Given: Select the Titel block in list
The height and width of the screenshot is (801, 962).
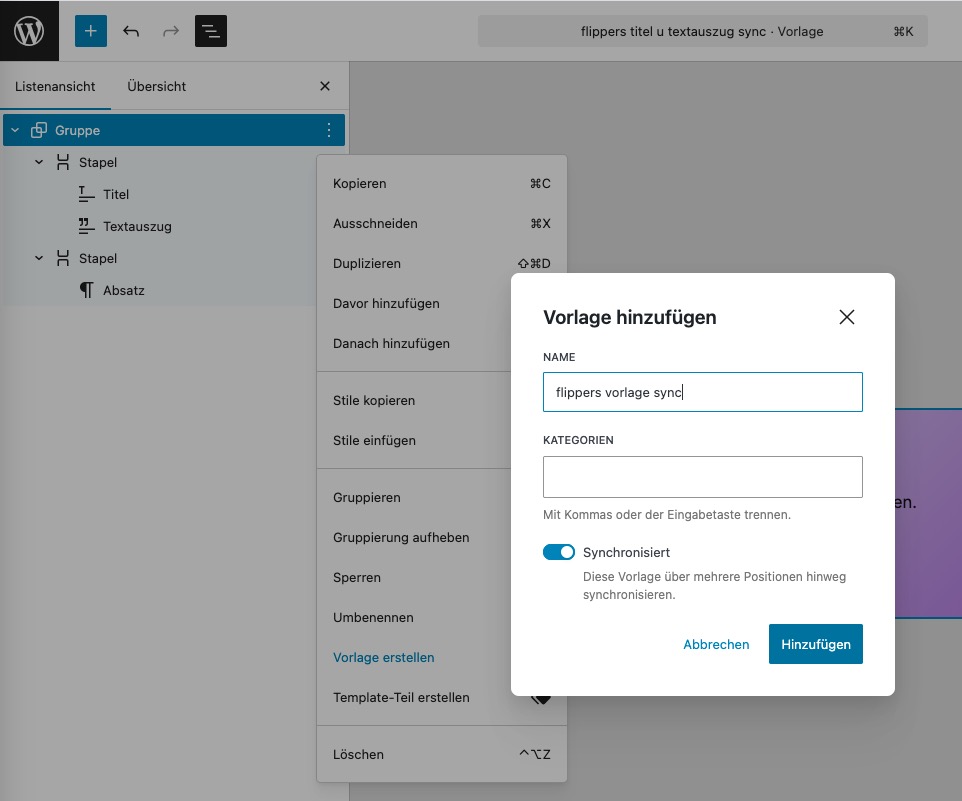Looking at the screenshot, I should tap(116, 194).
